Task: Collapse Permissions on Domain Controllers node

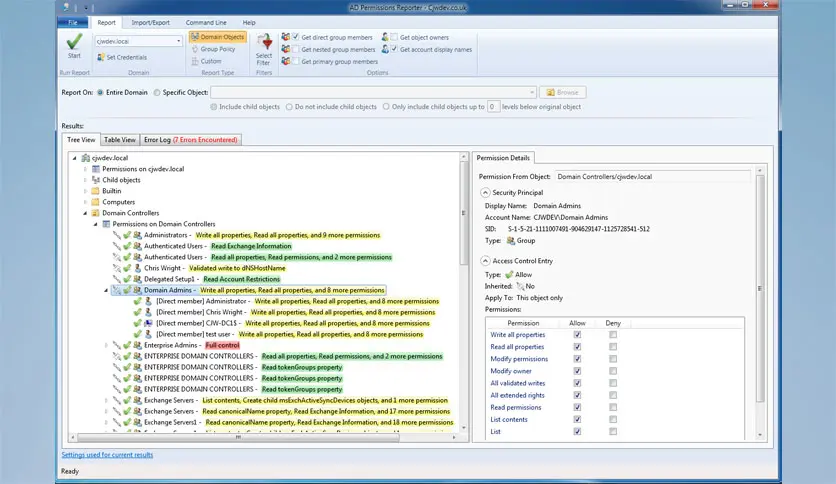Action: [x=96, y=224]
